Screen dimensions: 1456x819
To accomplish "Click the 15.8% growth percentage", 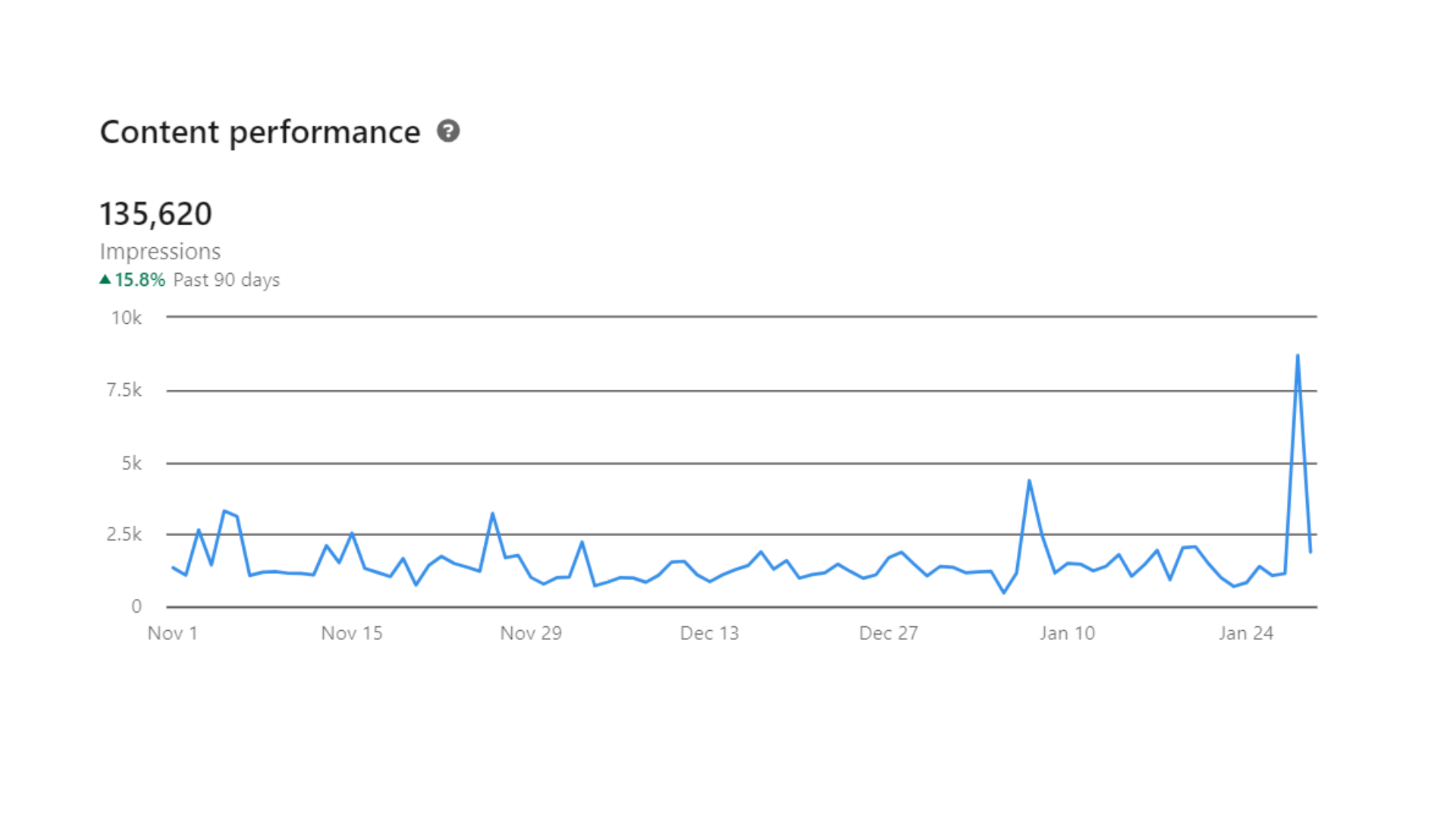I will (x=140, y=280).
